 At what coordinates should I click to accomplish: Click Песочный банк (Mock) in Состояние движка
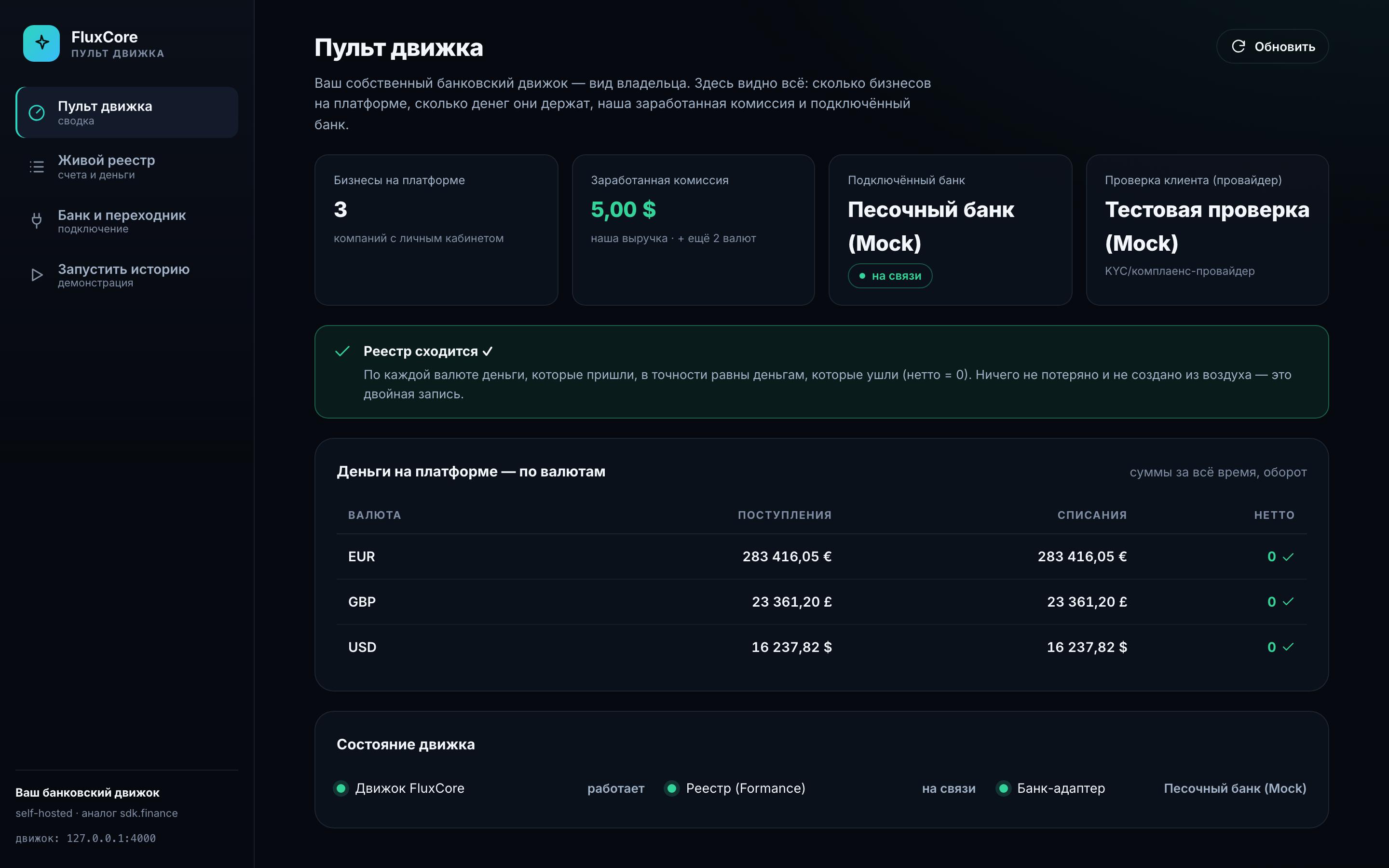[1235, 788]
